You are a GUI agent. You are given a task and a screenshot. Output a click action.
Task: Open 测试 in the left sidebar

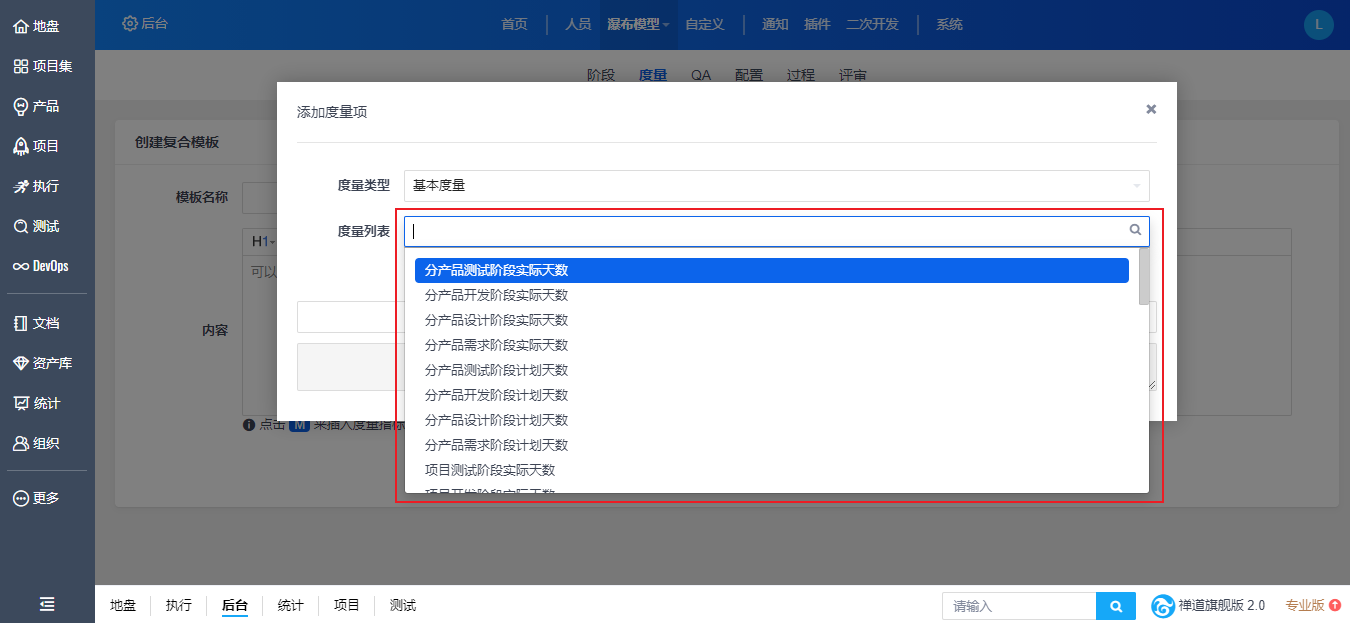36,226
